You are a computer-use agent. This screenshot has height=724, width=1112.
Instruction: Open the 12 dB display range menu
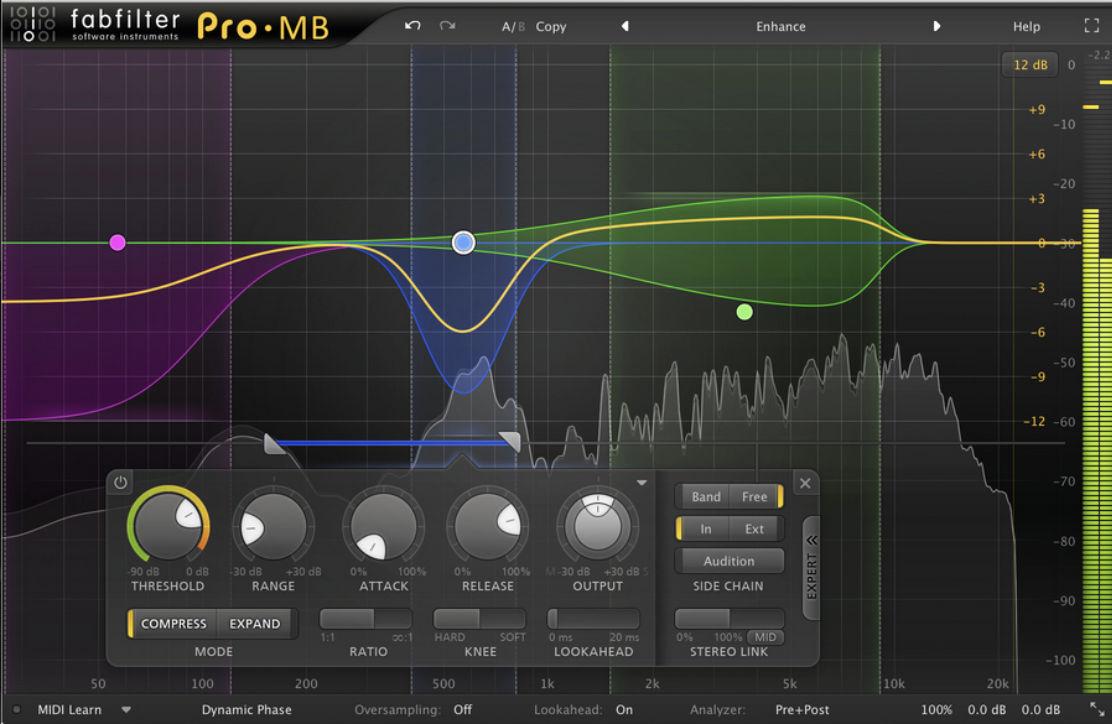coord(1030,65)
